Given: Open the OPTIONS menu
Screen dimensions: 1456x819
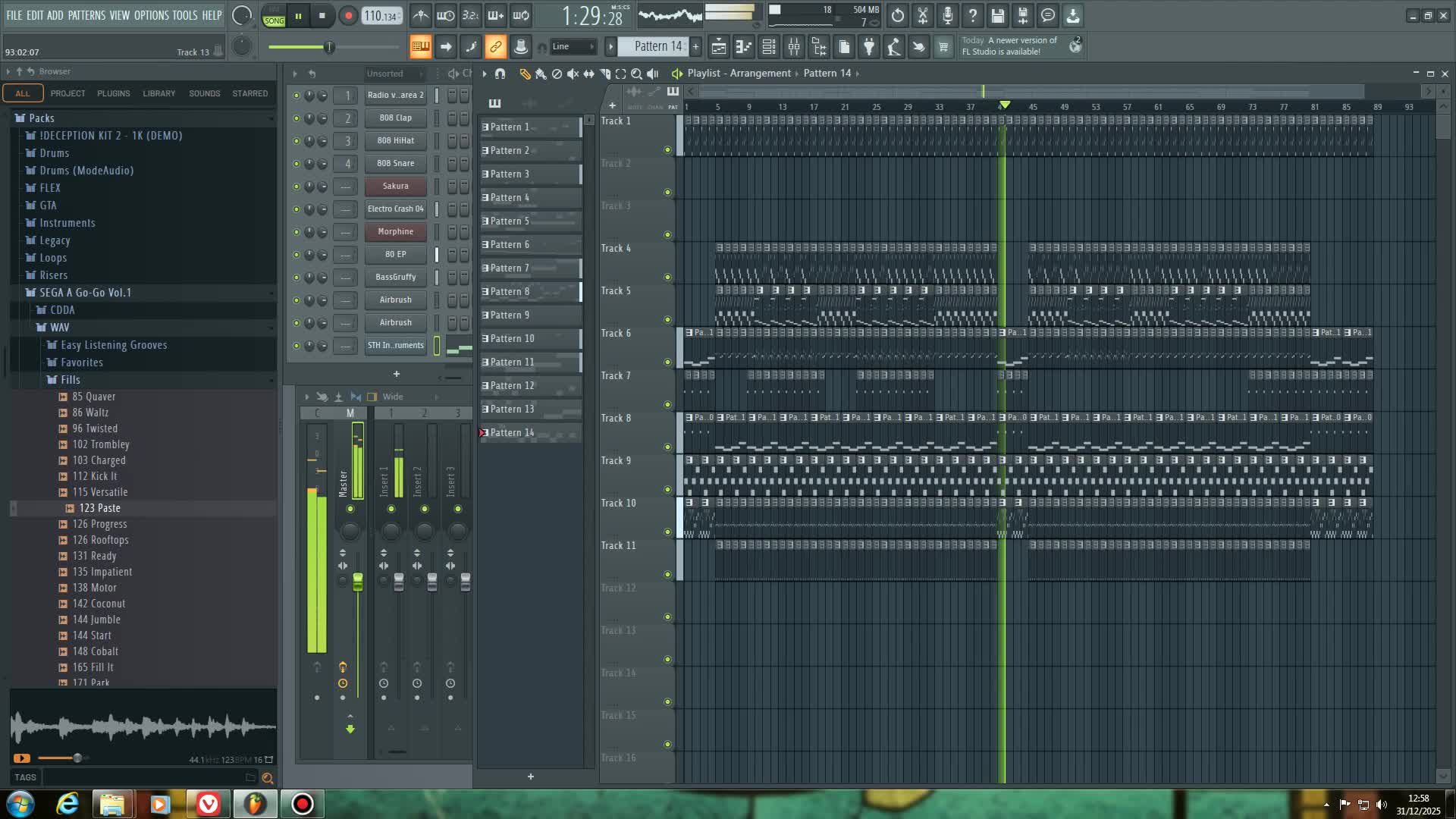Looking at the screenshot, I should click(151, 14).
